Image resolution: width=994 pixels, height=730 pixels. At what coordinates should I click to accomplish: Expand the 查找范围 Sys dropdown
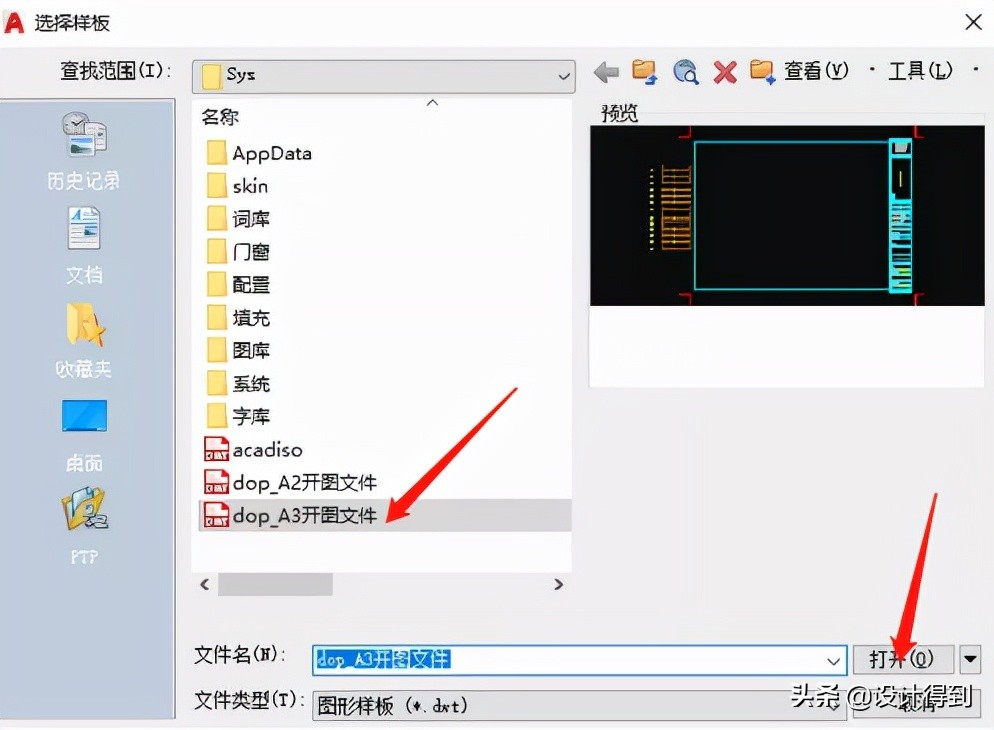tap(566, 76)
